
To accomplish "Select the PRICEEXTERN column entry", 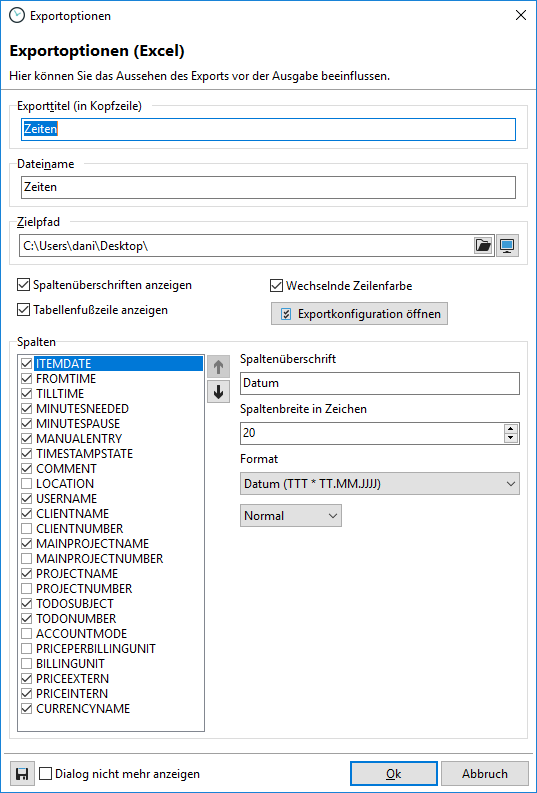I will point(72,679).
